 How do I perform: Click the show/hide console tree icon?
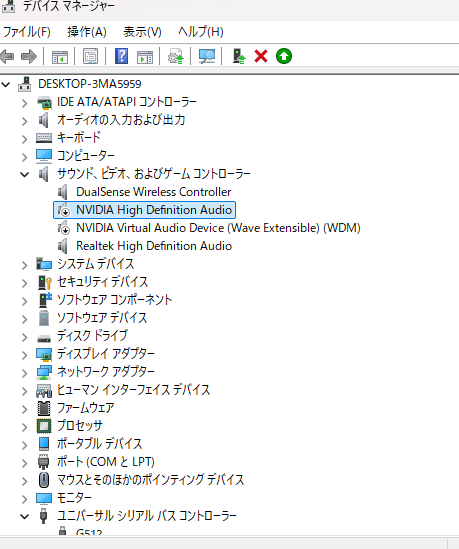(x=60, y=56)
